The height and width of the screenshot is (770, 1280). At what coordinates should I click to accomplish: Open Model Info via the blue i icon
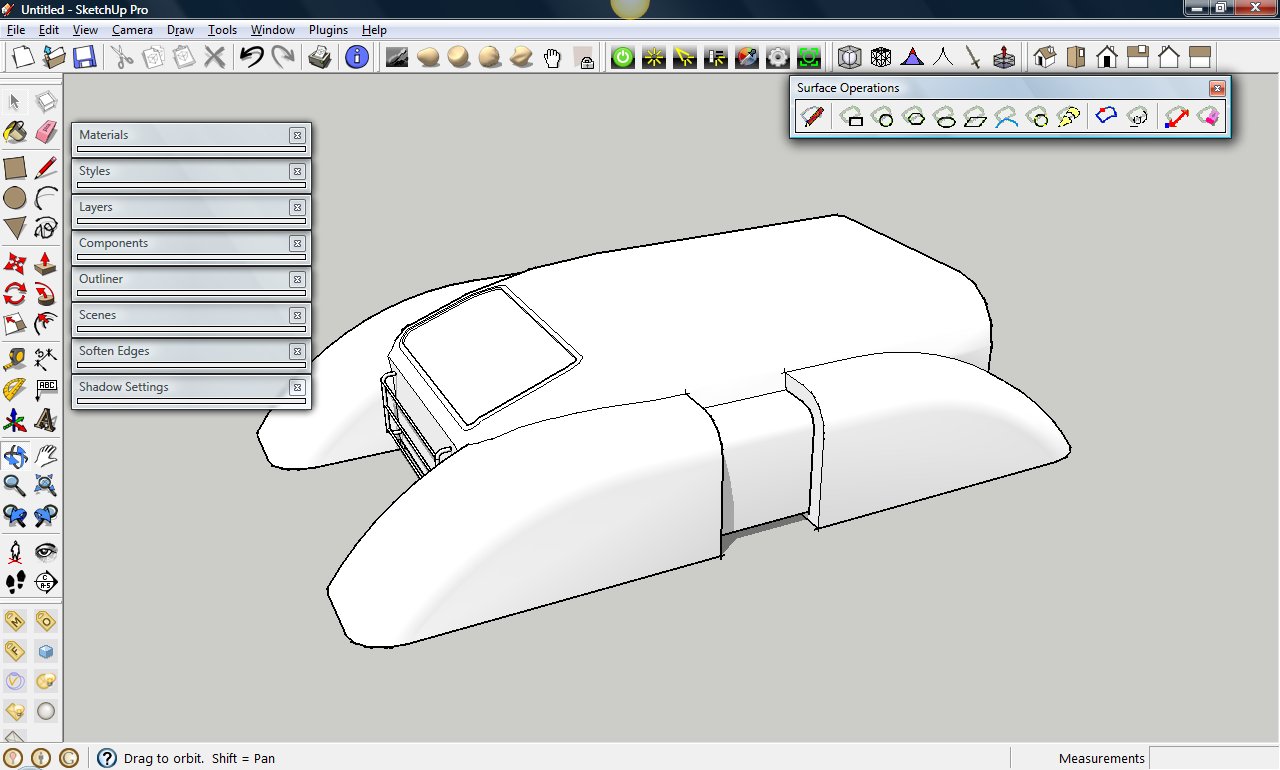coord(357,57)
